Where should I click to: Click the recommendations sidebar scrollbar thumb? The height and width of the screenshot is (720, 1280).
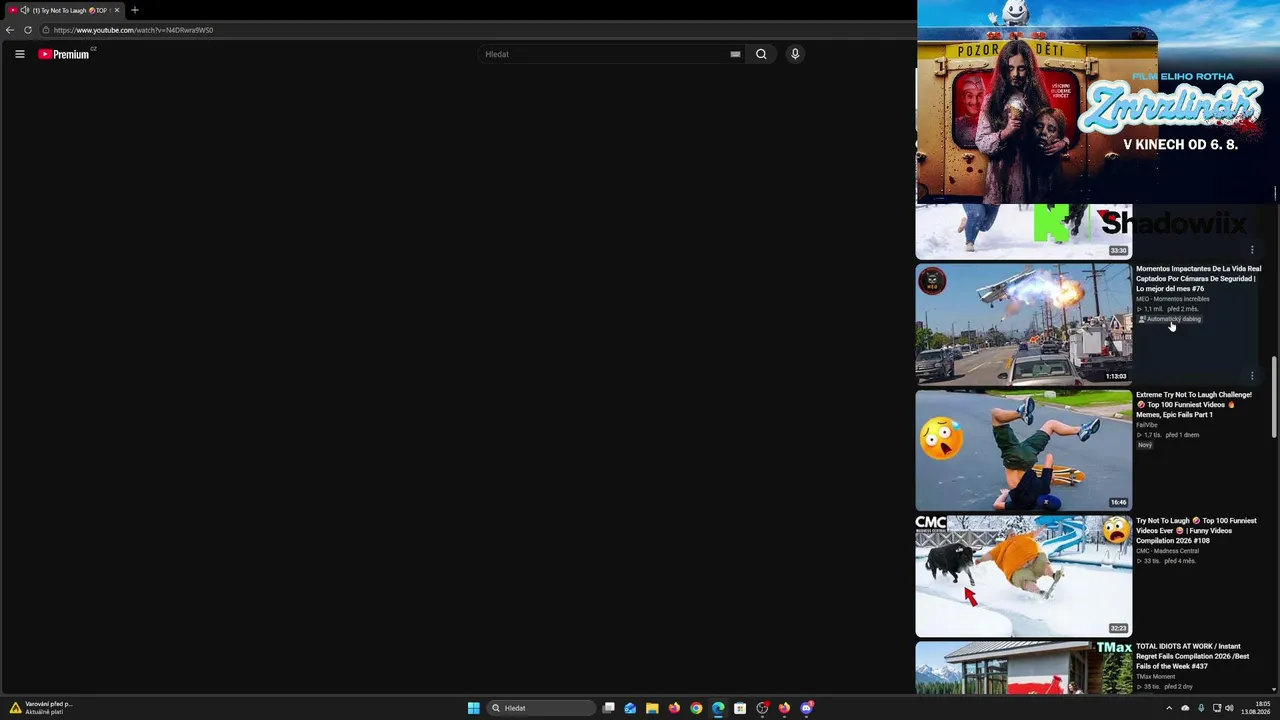(1274, 397)
